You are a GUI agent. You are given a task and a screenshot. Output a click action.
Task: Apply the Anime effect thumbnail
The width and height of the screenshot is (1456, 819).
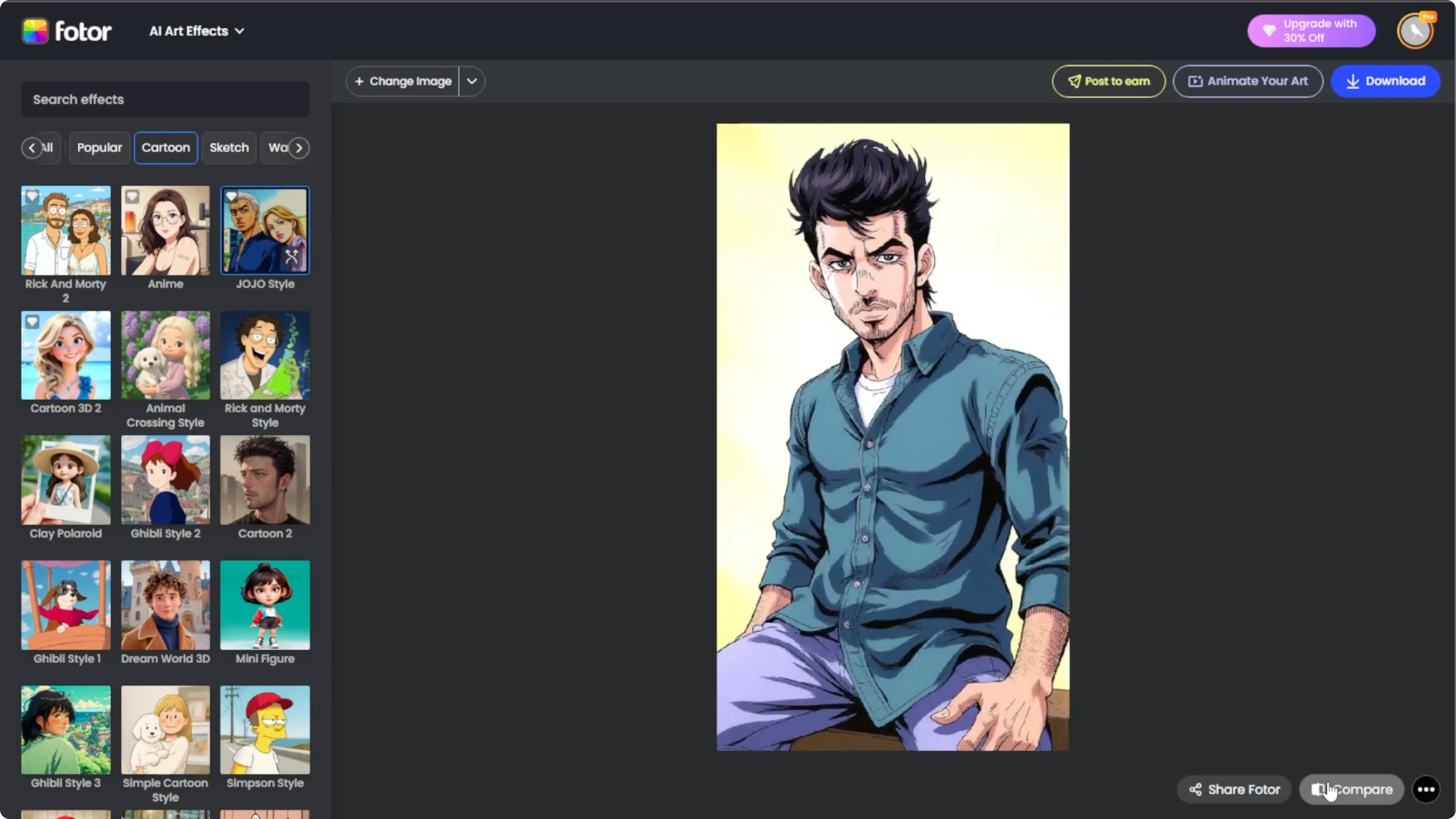[x=166, y=231]
